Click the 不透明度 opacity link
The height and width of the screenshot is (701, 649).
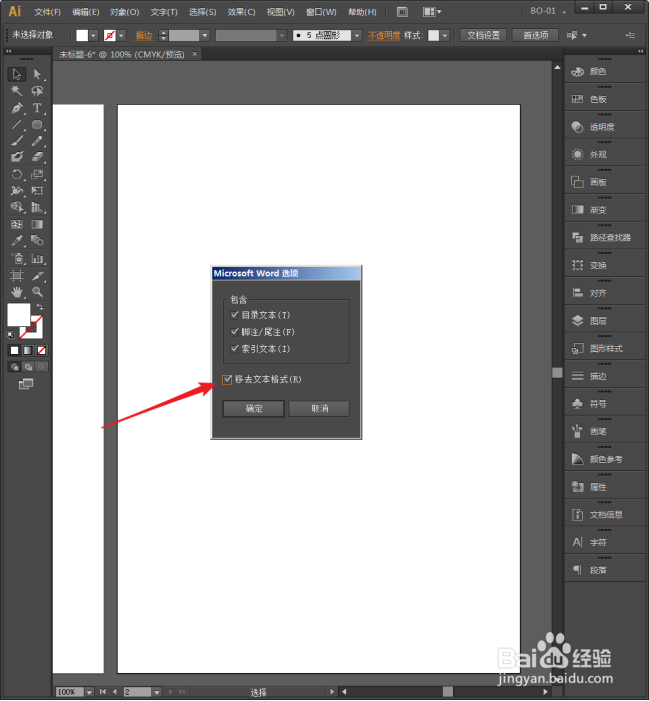pyautogui.click(x=384, y=35)
